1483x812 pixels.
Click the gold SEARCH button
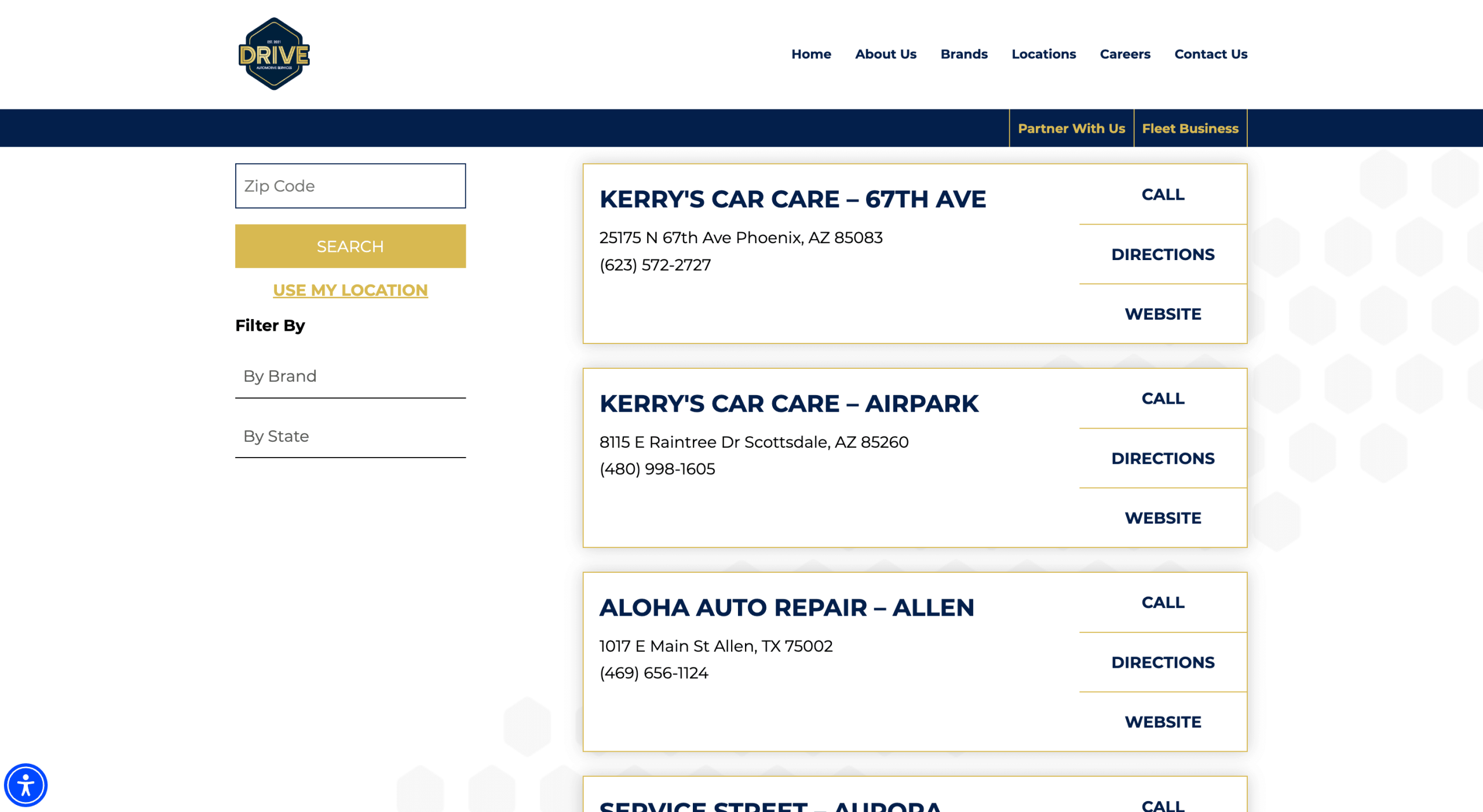[350, 246]
